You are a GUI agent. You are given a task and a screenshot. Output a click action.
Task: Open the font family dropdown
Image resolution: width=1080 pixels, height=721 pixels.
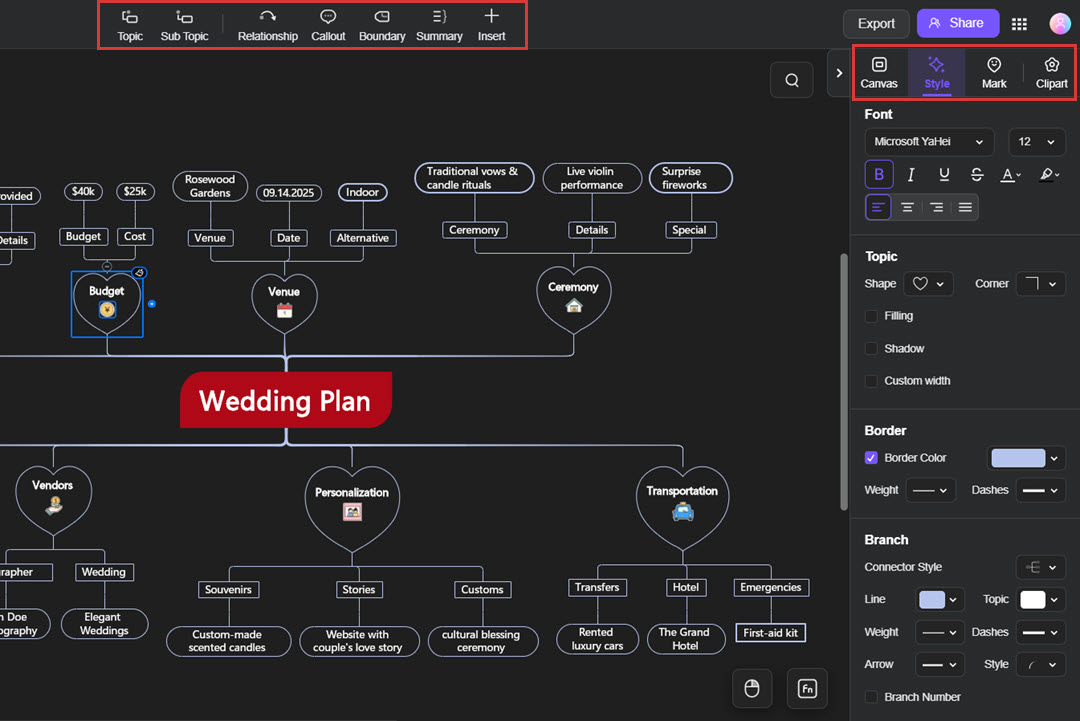coord(928,141)
